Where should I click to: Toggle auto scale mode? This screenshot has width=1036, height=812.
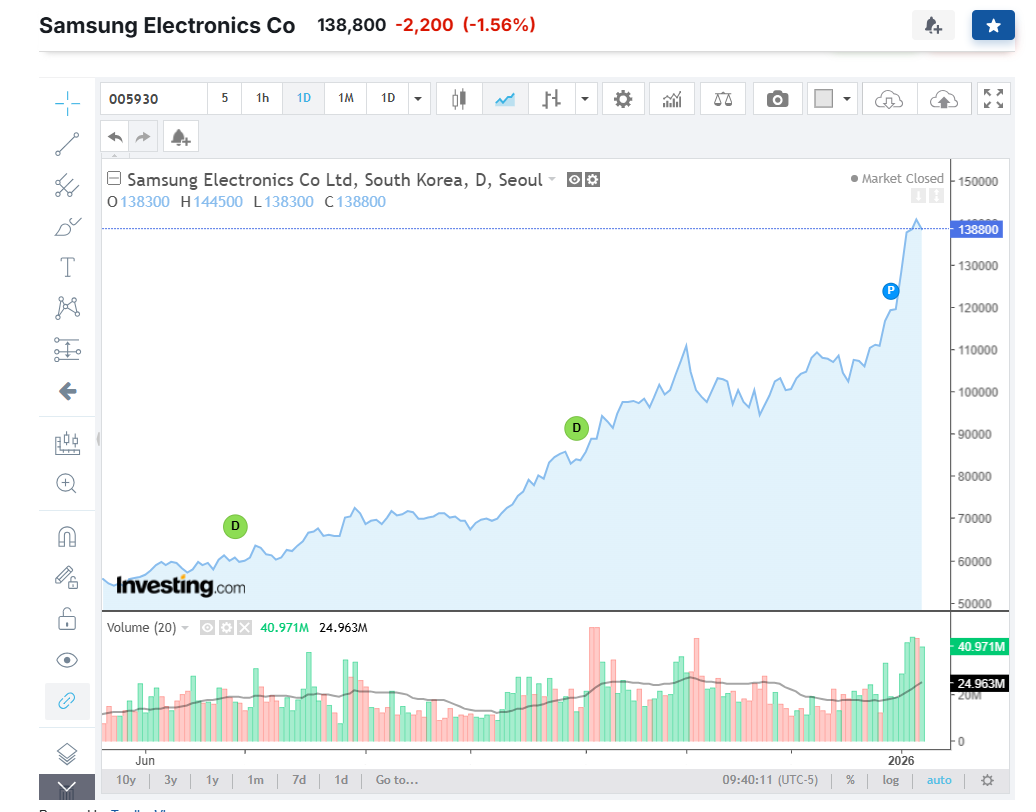939,780
